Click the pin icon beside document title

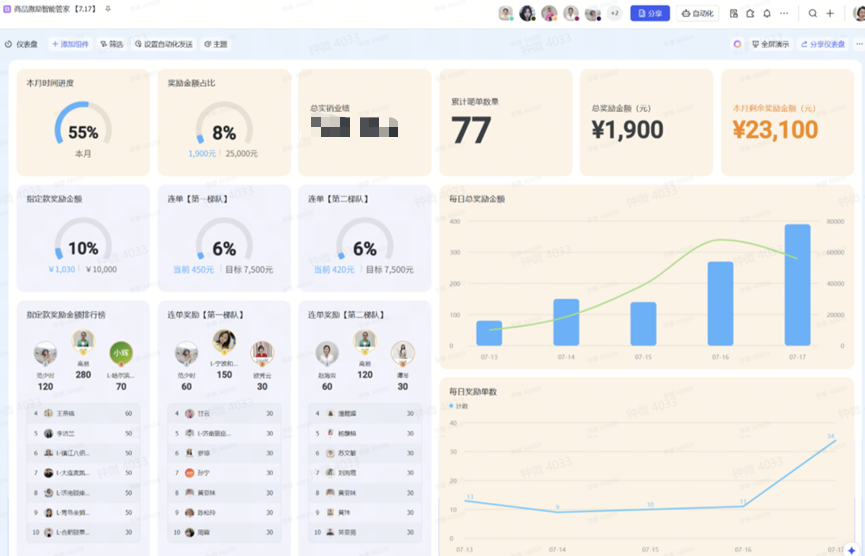[x=108, y=9]
